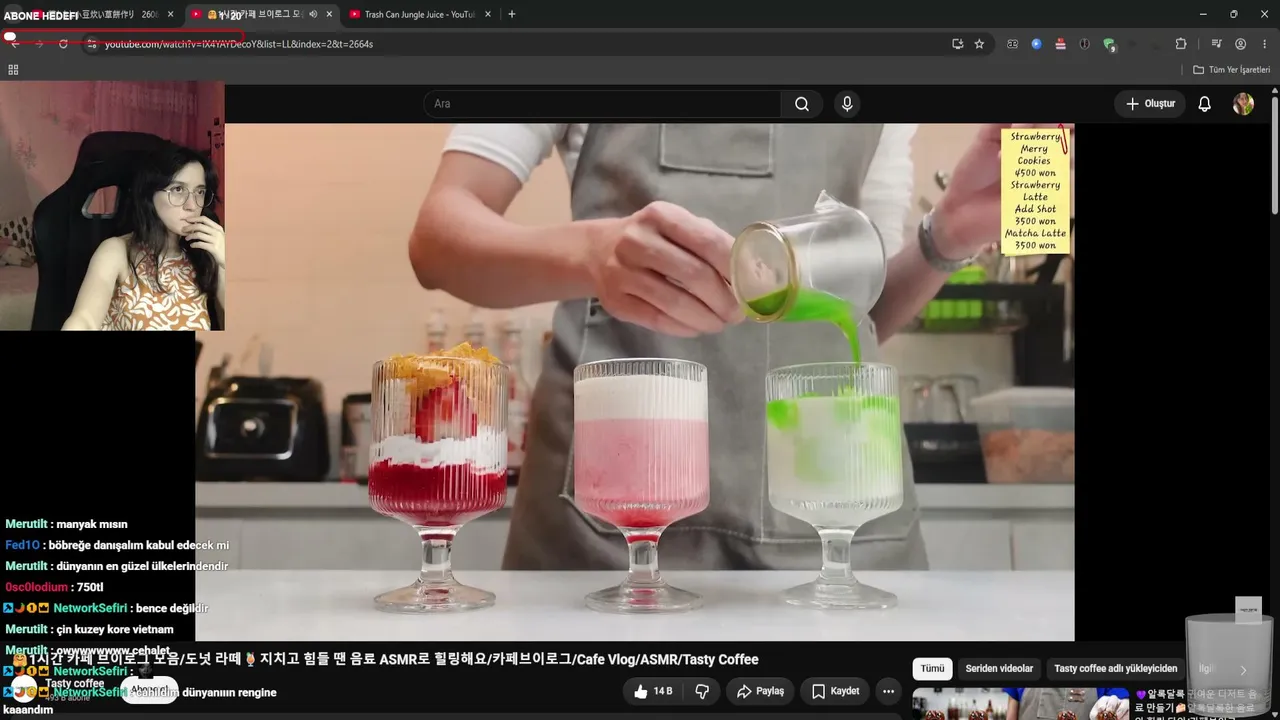Open the apps grid in bookmarks bar
Image resolution: width=1280 pixels, height=720 pixels.
13,70
